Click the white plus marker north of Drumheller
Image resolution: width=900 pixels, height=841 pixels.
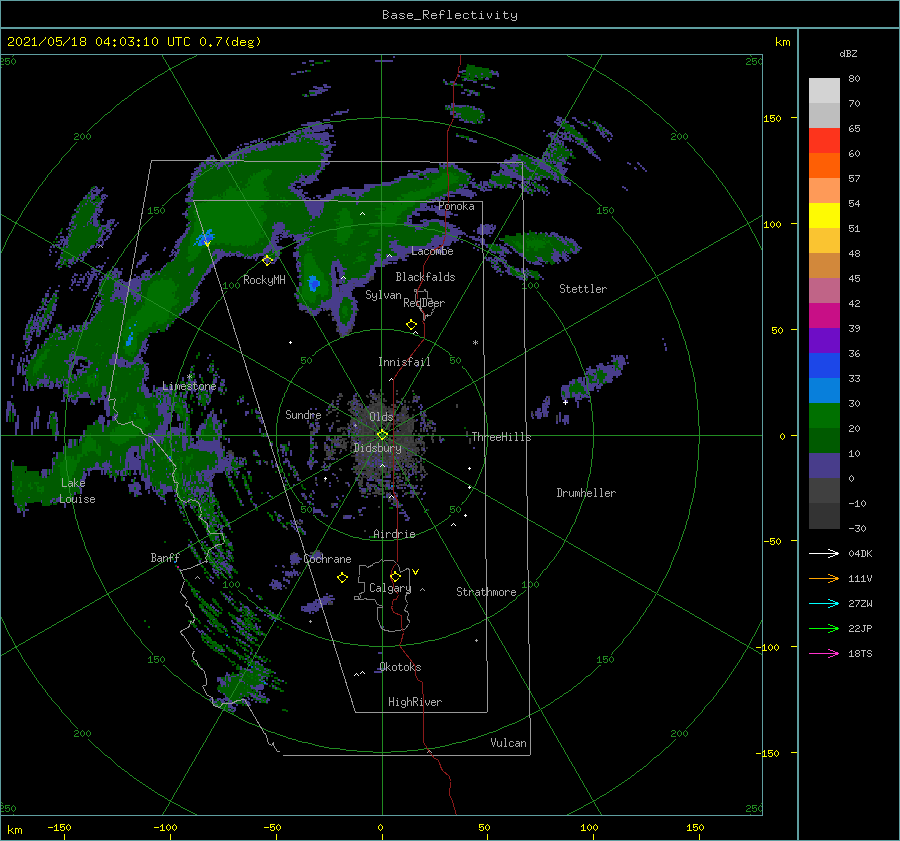click(x=565, y=402)
